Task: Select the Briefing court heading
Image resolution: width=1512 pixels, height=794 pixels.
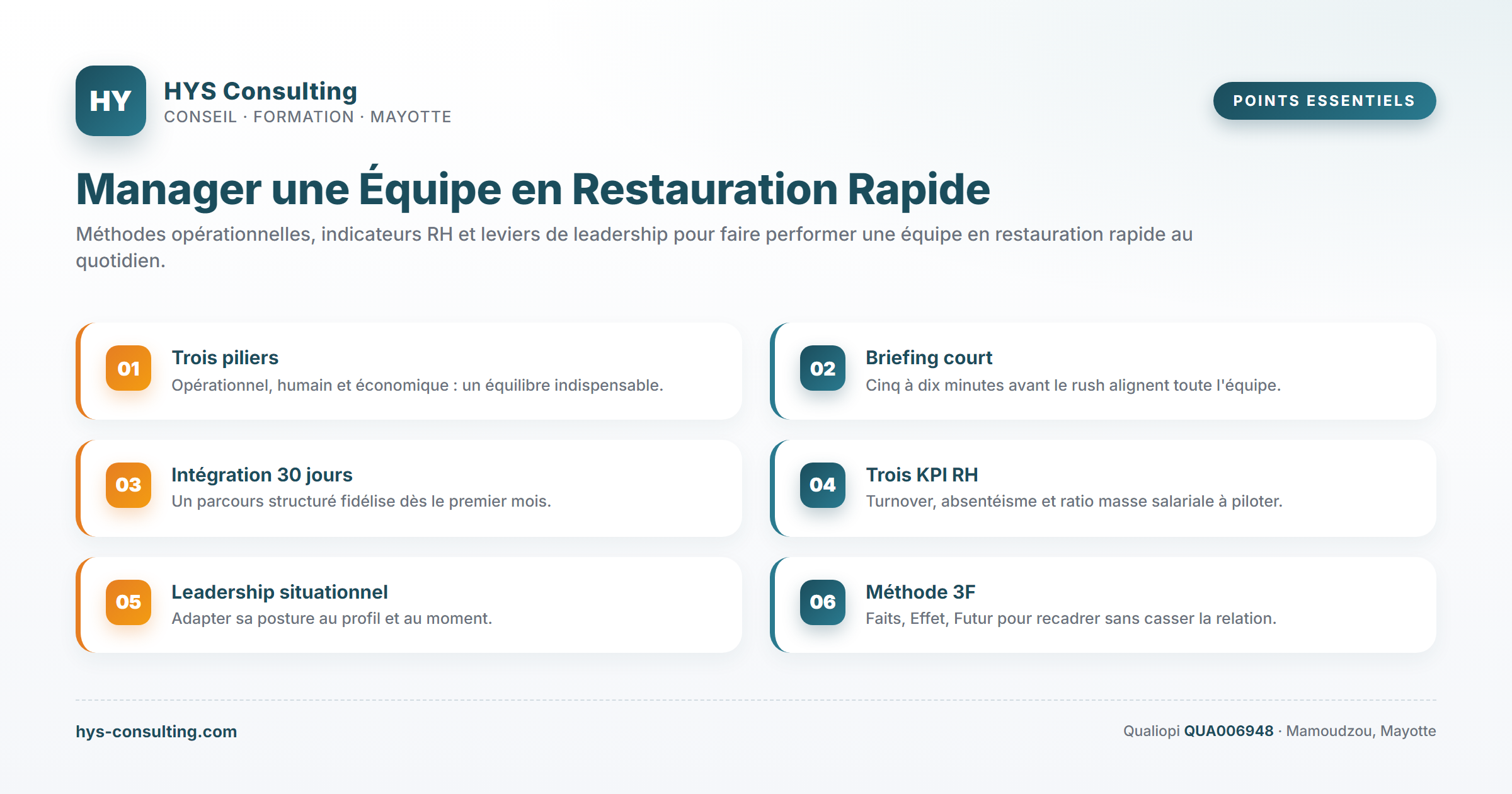Action: coord(929,357)
